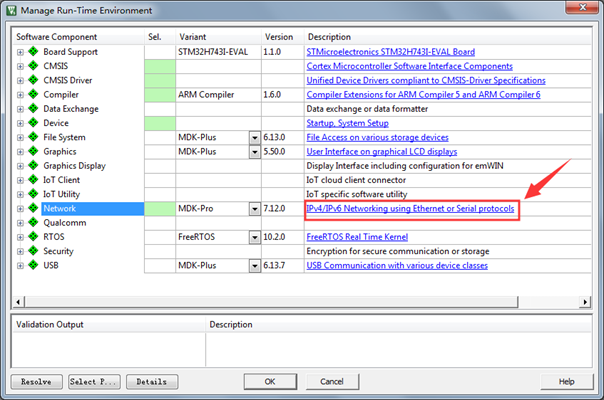The width and height of the screenshot is (604, 400).
Task: Click the Keil icon in the title bar
Action: [x=12, y=10]
